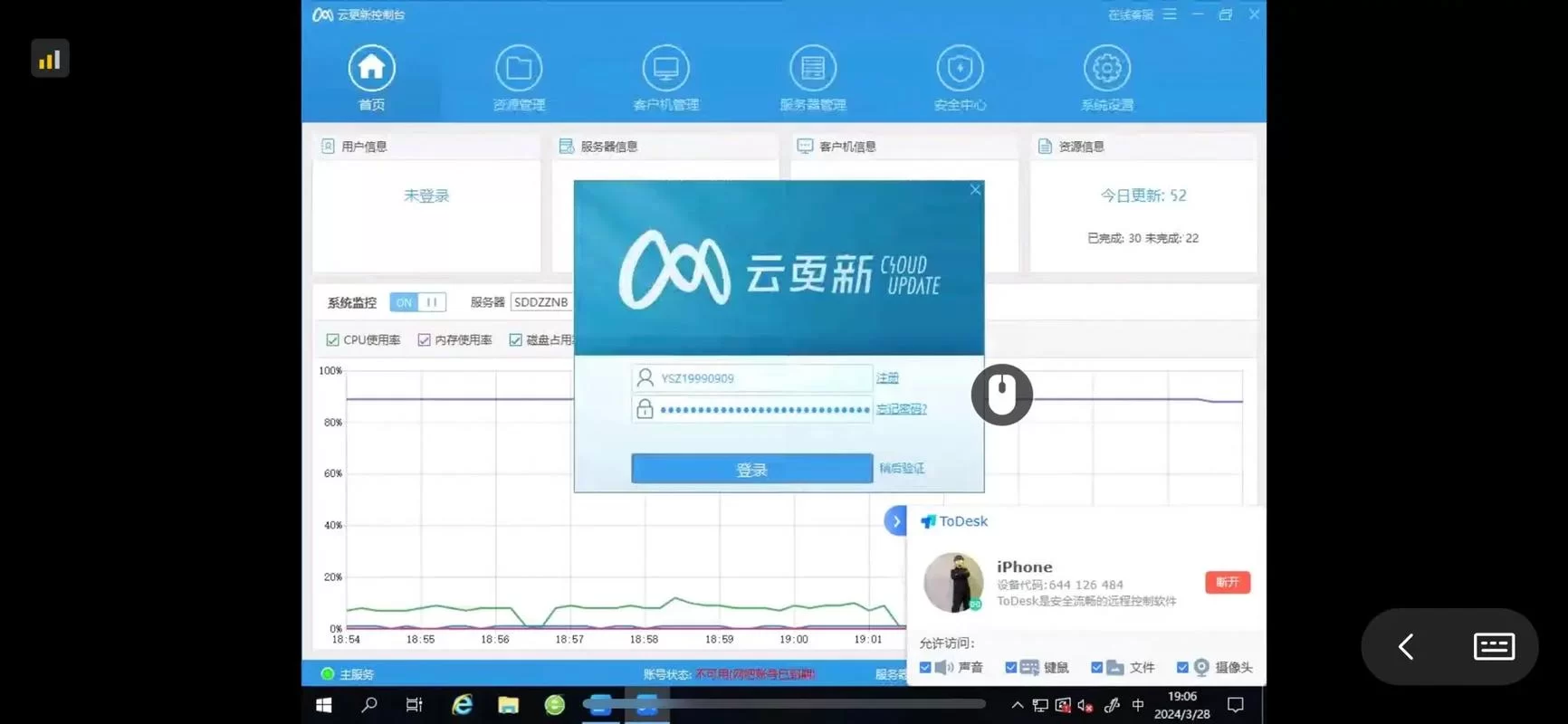Click the 注册 register link
Viewport: 1568px width, 724px height.
887,378
